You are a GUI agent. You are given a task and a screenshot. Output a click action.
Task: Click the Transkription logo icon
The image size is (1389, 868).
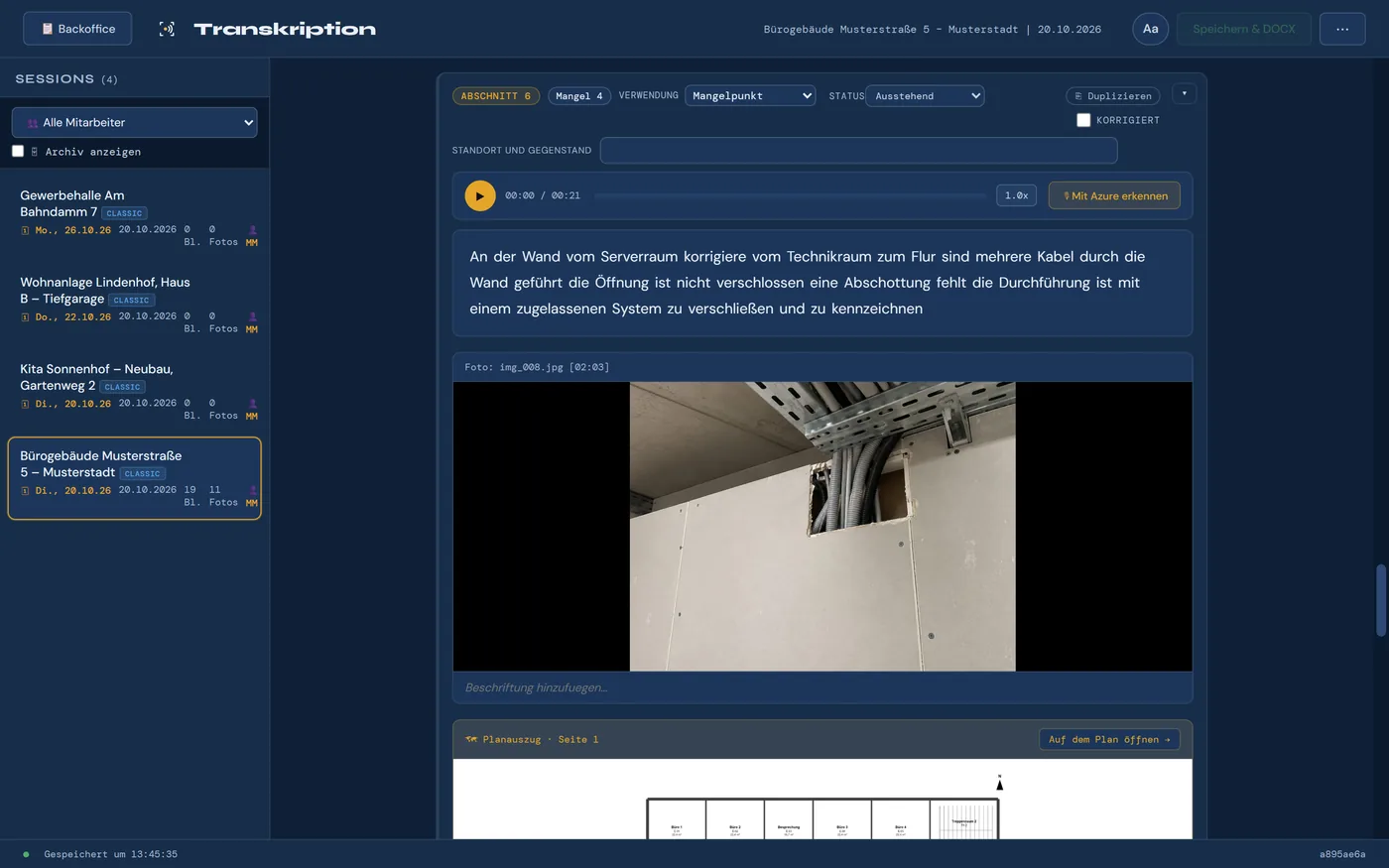(167, 29)
